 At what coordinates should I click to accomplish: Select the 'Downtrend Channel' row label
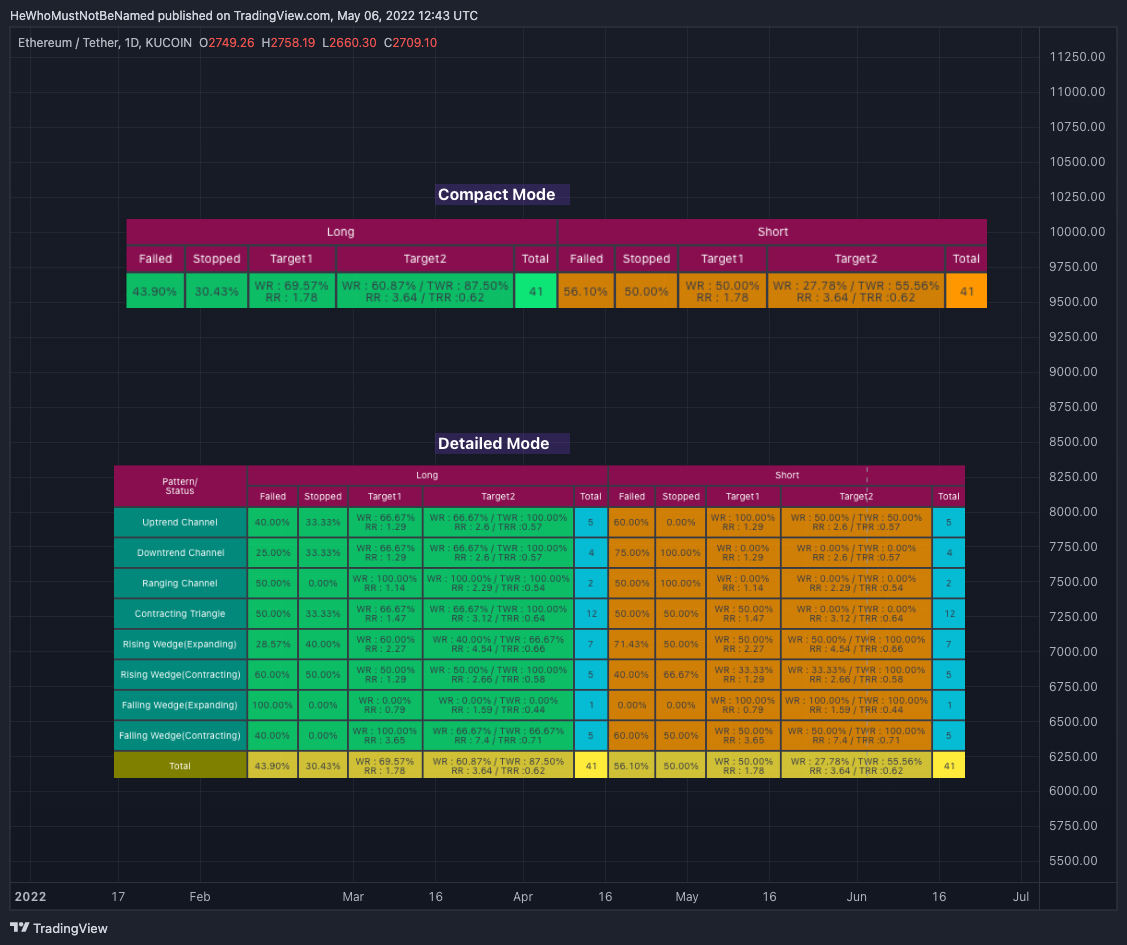(180, 553)
